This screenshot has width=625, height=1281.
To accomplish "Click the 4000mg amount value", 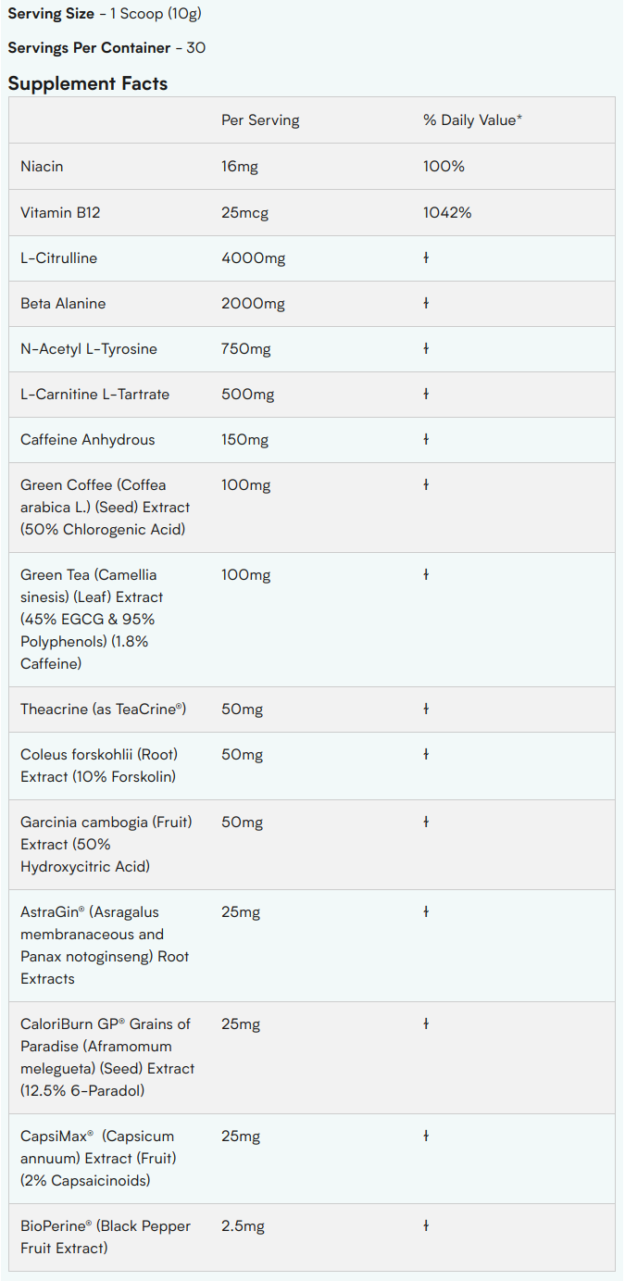I will [x=253, y=258].
